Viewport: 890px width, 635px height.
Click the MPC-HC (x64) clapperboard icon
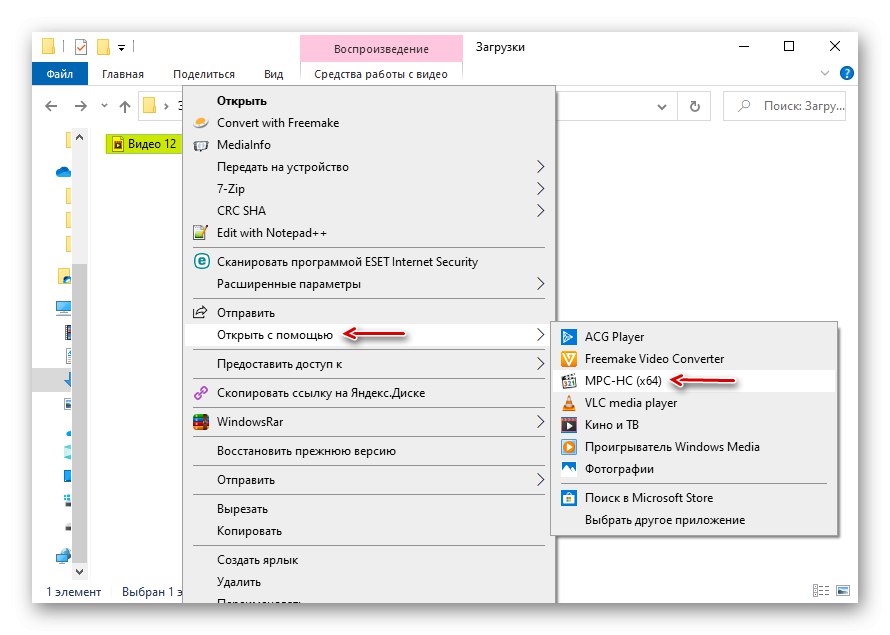pos(569,381)
